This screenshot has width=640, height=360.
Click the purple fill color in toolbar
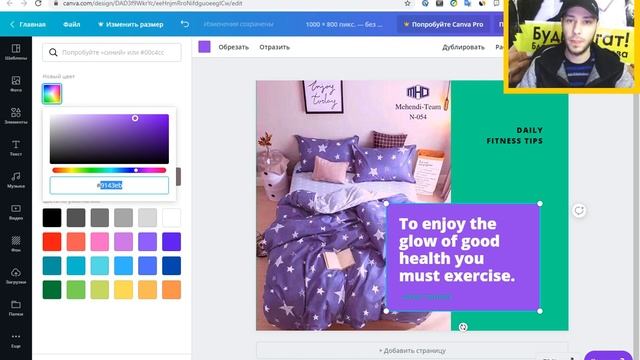[x=204, y=47]
